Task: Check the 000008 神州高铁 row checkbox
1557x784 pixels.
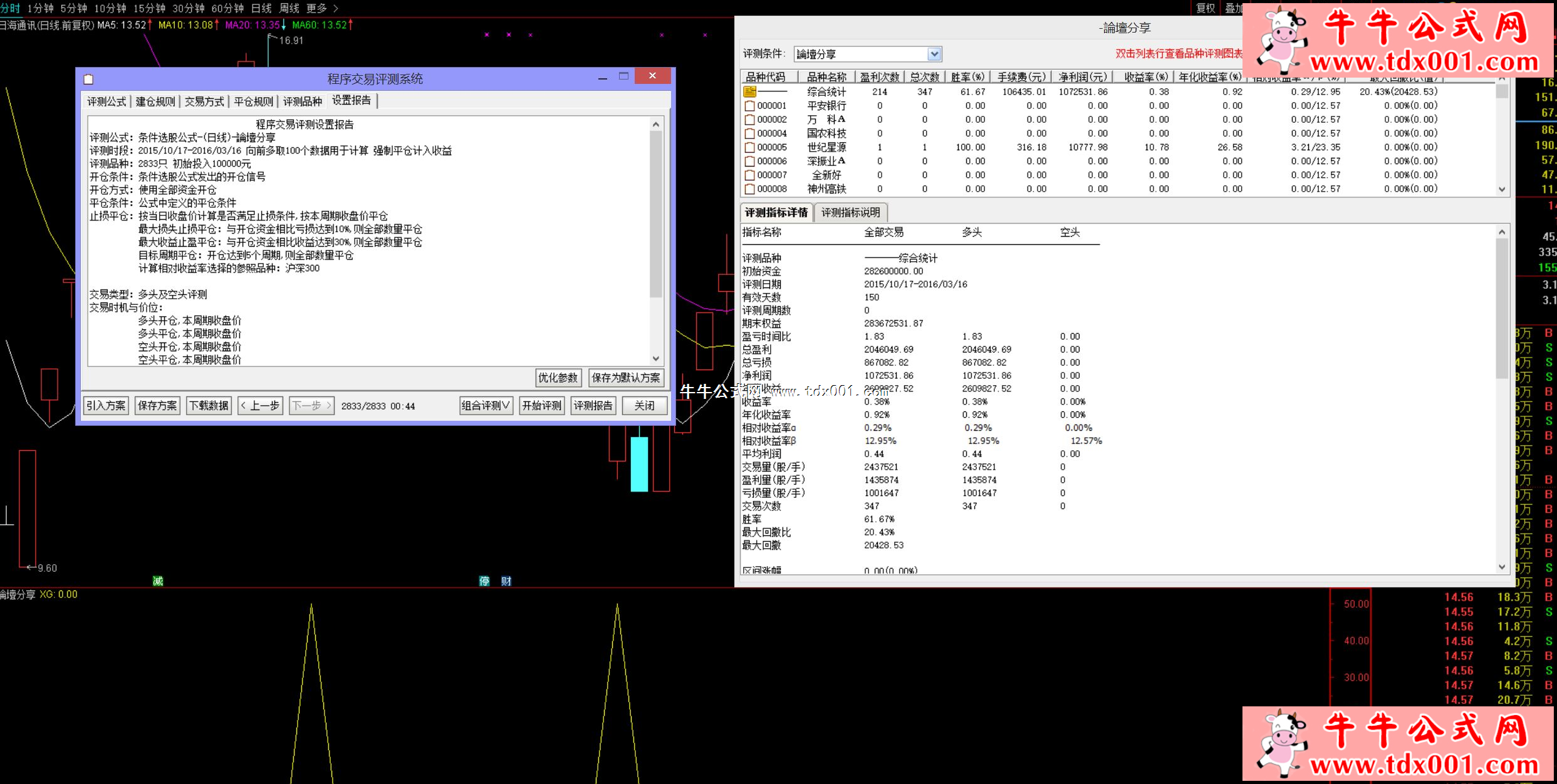Action: 749,188
